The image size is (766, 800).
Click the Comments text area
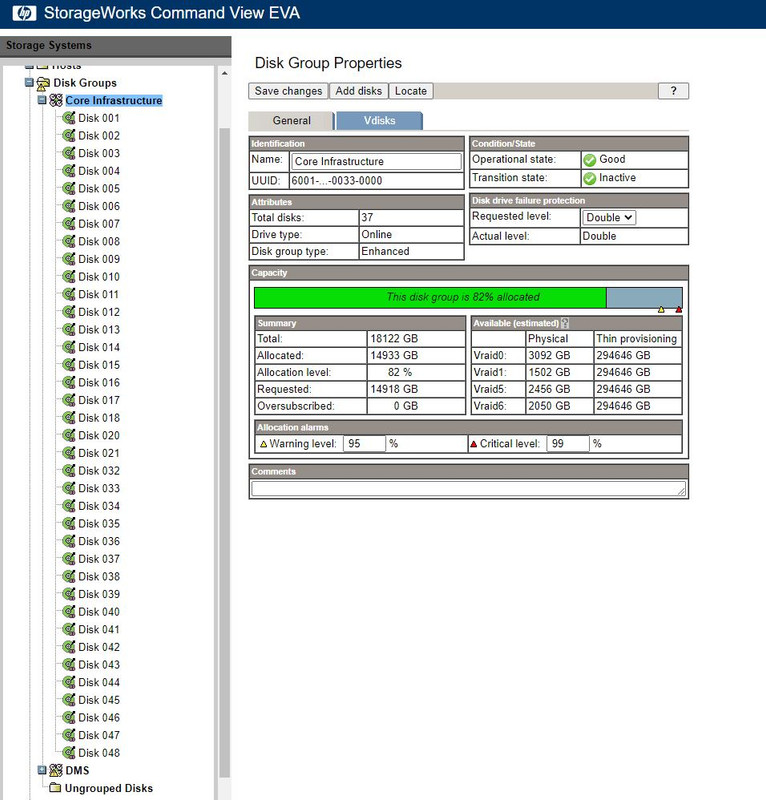click(x=468, y=489)
